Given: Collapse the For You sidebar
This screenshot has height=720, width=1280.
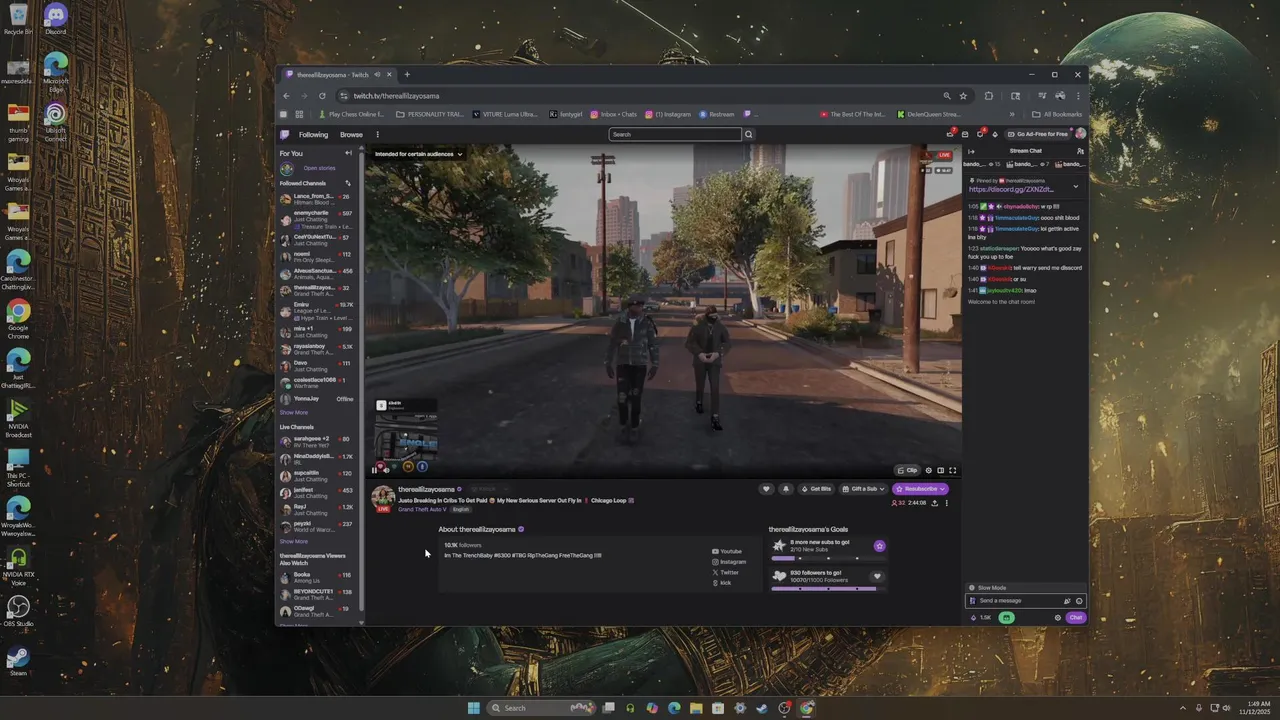Looking at the screenshot, I should pos(348,153).
